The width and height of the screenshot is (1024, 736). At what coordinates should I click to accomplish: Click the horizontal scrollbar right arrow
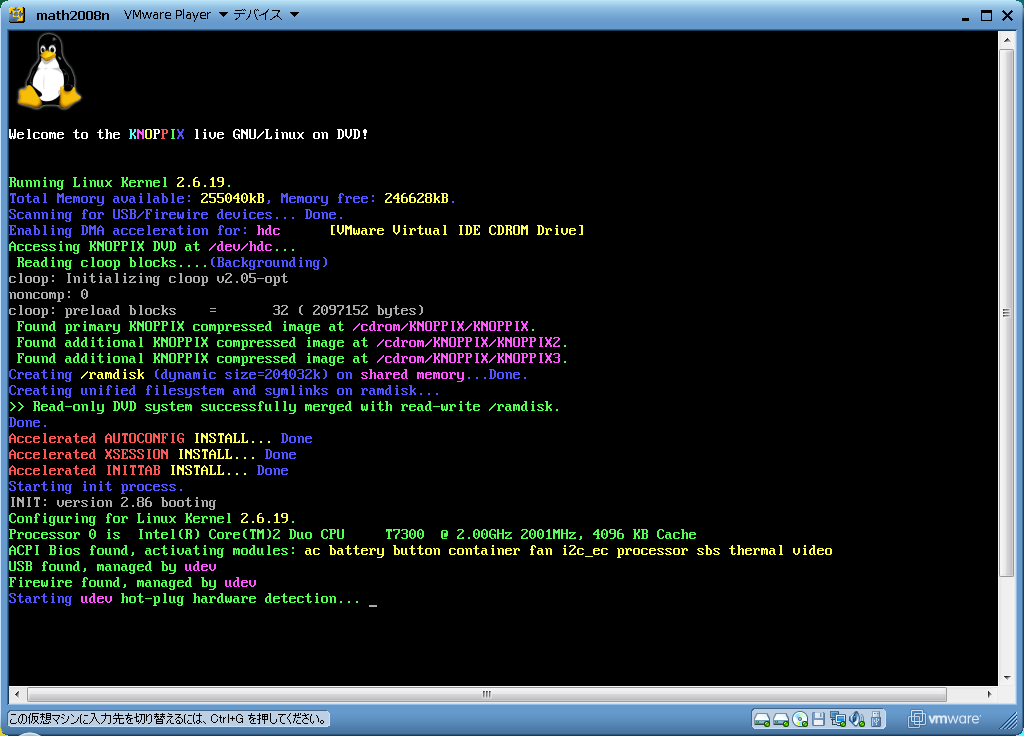tap(989, 694)
